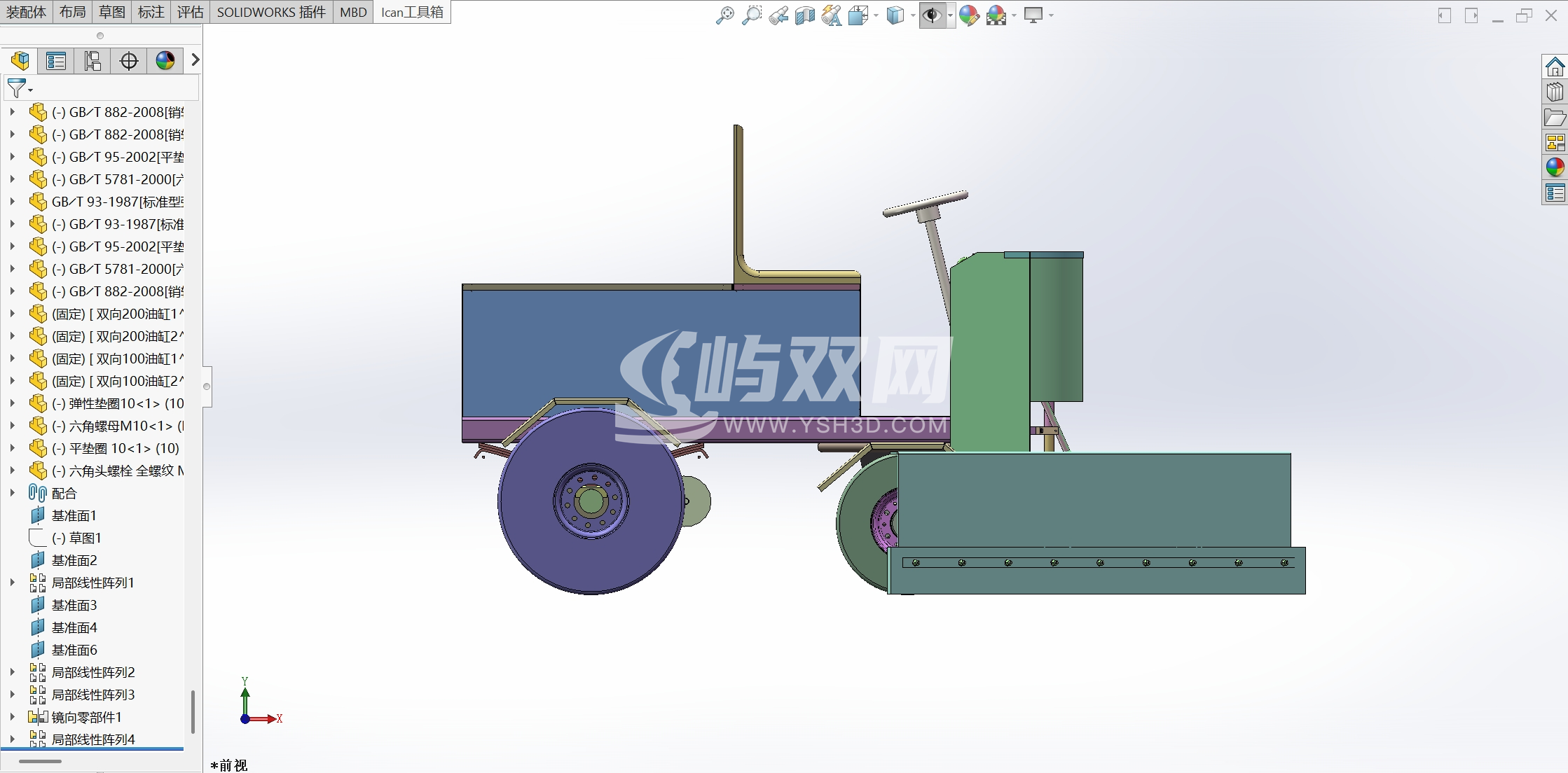Switch to the 草图 tab

111,12
